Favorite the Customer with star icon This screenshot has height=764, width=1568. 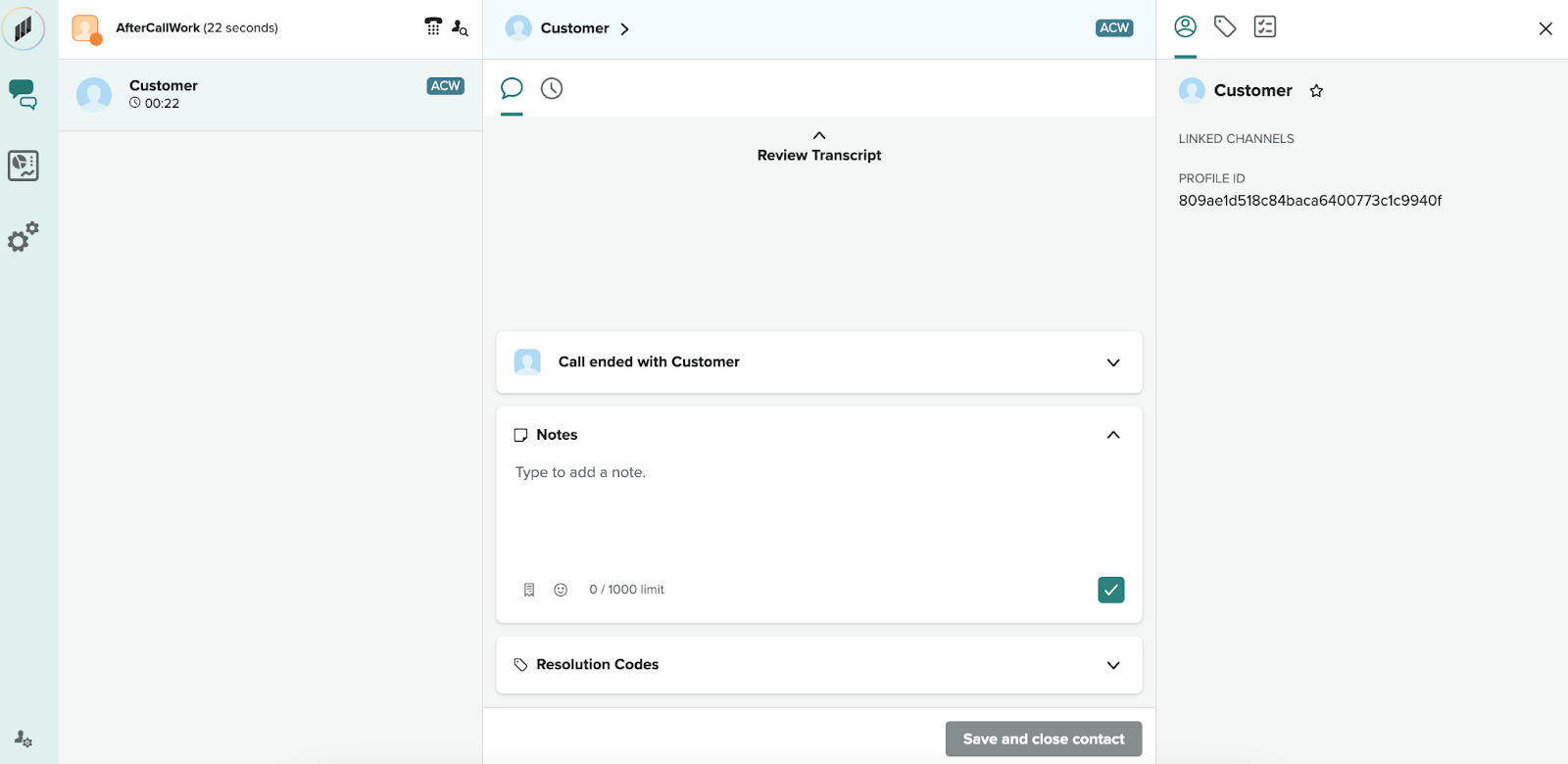point(1316,91)
